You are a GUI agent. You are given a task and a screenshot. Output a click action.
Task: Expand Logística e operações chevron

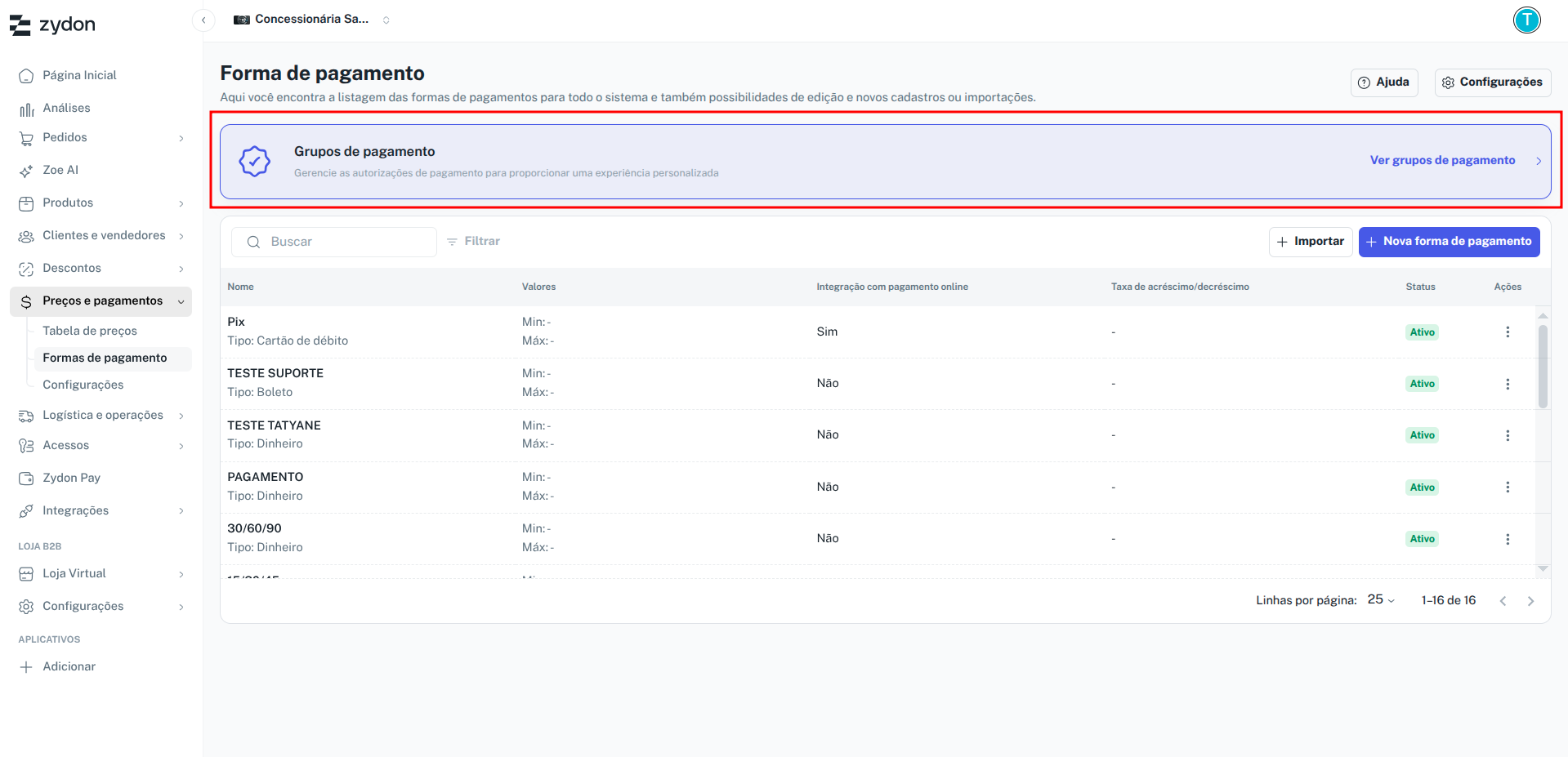click(181, 416)
